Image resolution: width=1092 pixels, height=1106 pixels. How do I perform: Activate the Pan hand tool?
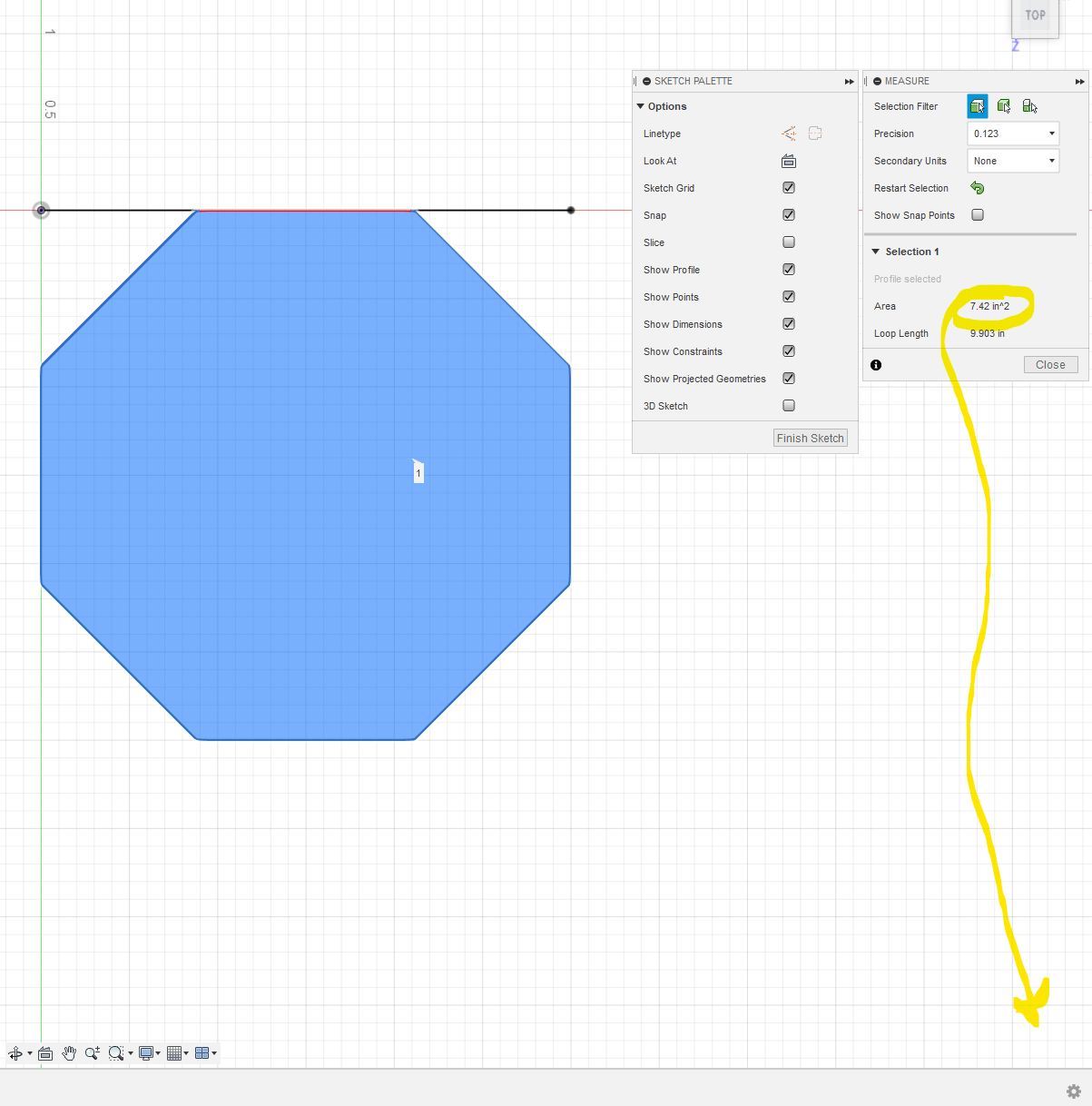tap(69, 1053)
